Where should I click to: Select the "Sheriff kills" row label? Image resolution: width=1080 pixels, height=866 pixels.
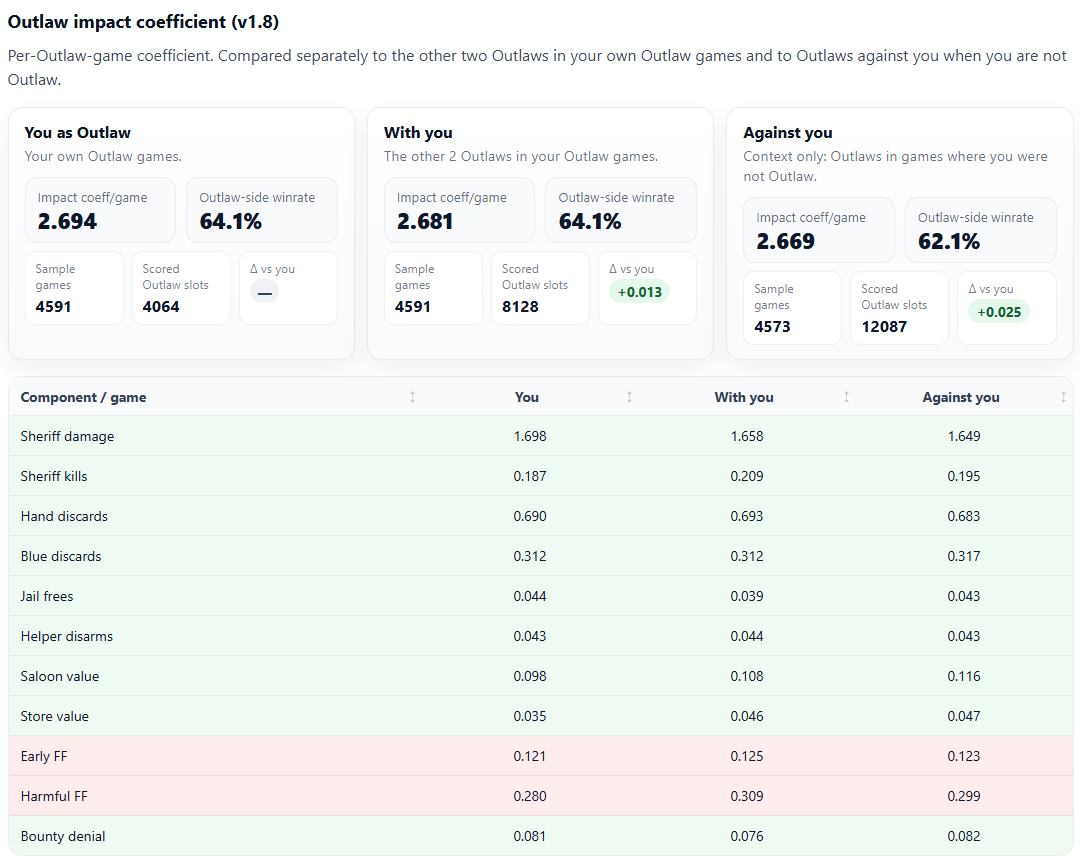point(54,477)
